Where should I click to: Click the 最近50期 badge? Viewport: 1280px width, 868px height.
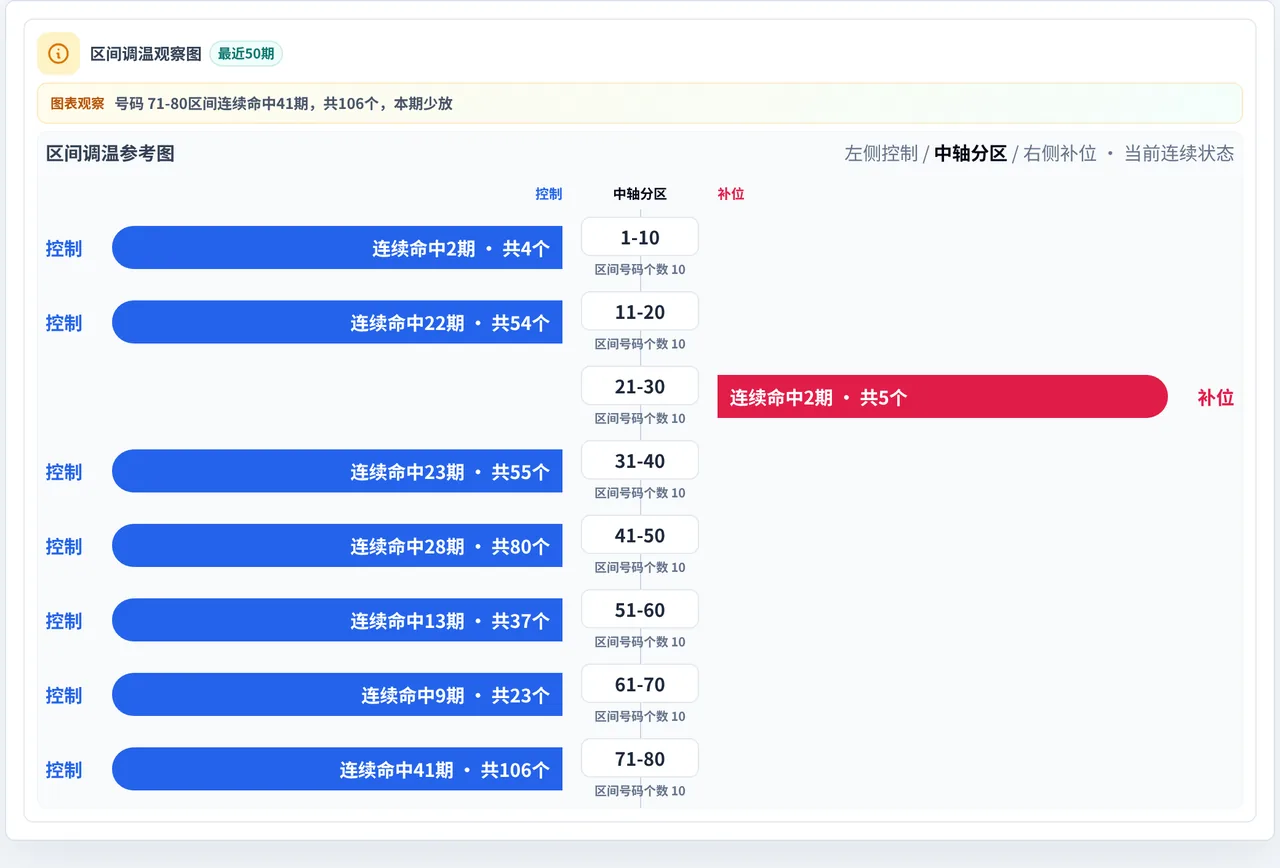[x=246, y=53]
